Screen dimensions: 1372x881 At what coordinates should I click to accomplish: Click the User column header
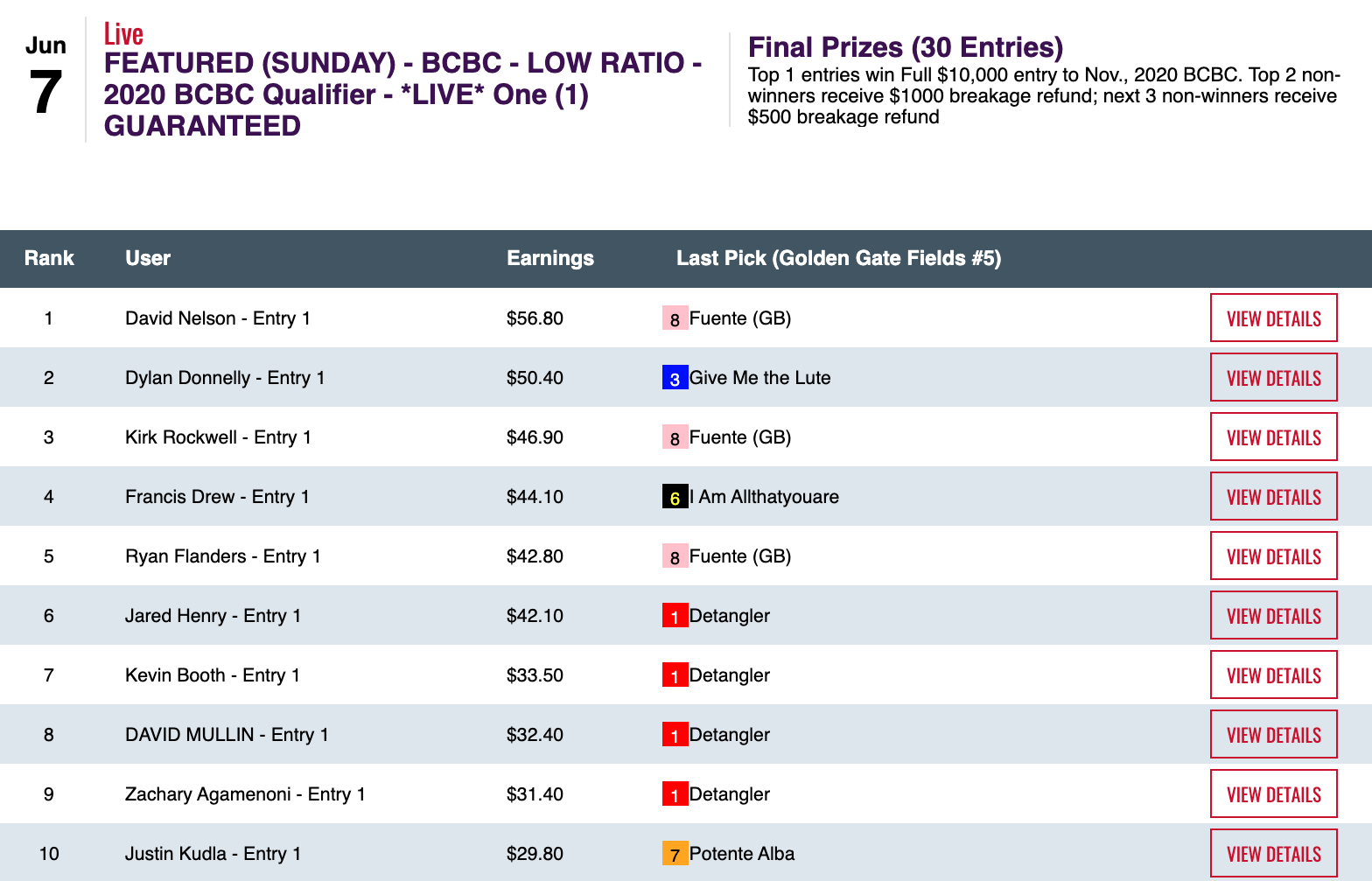[147, 258]
